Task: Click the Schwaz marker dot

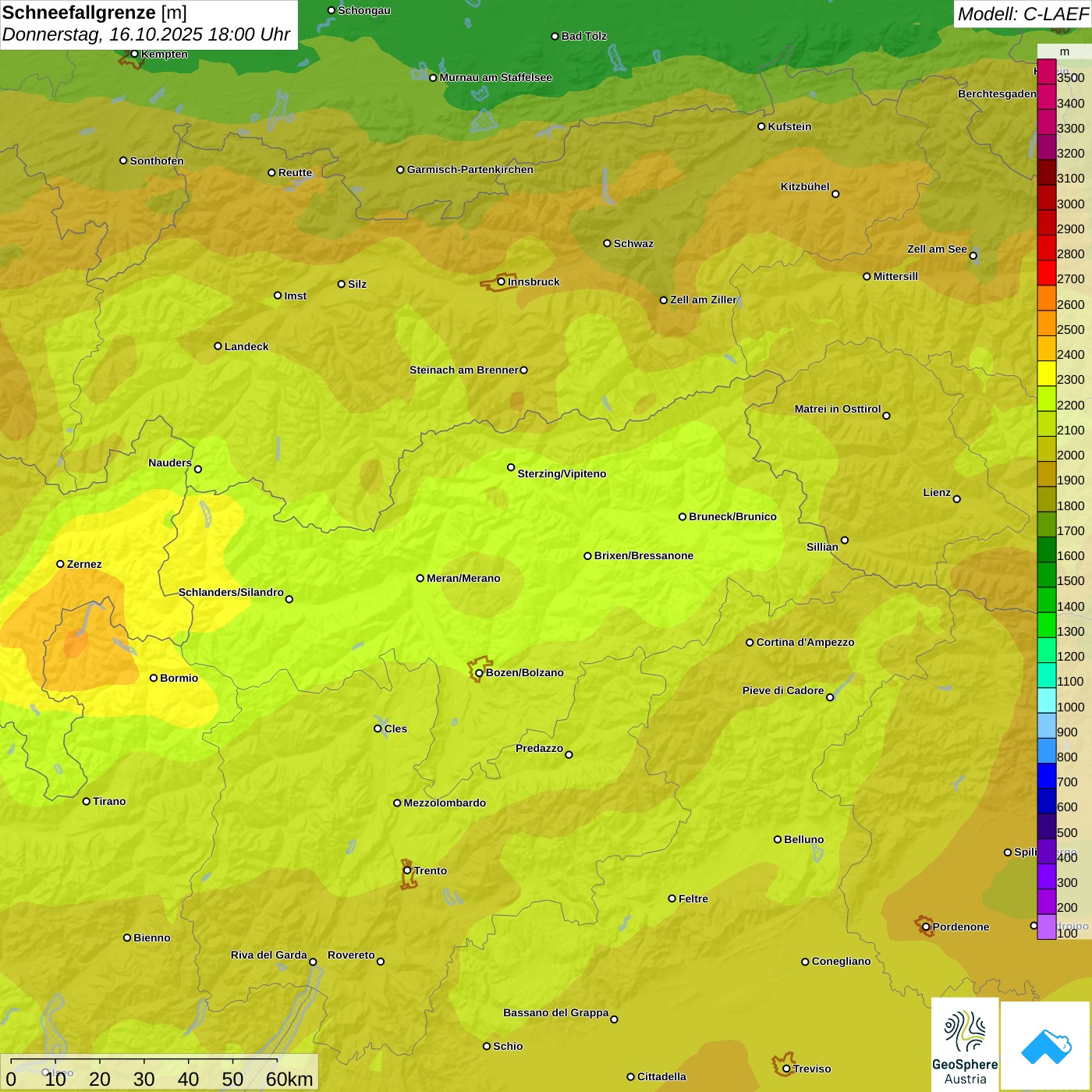Action: pos(607,243)
